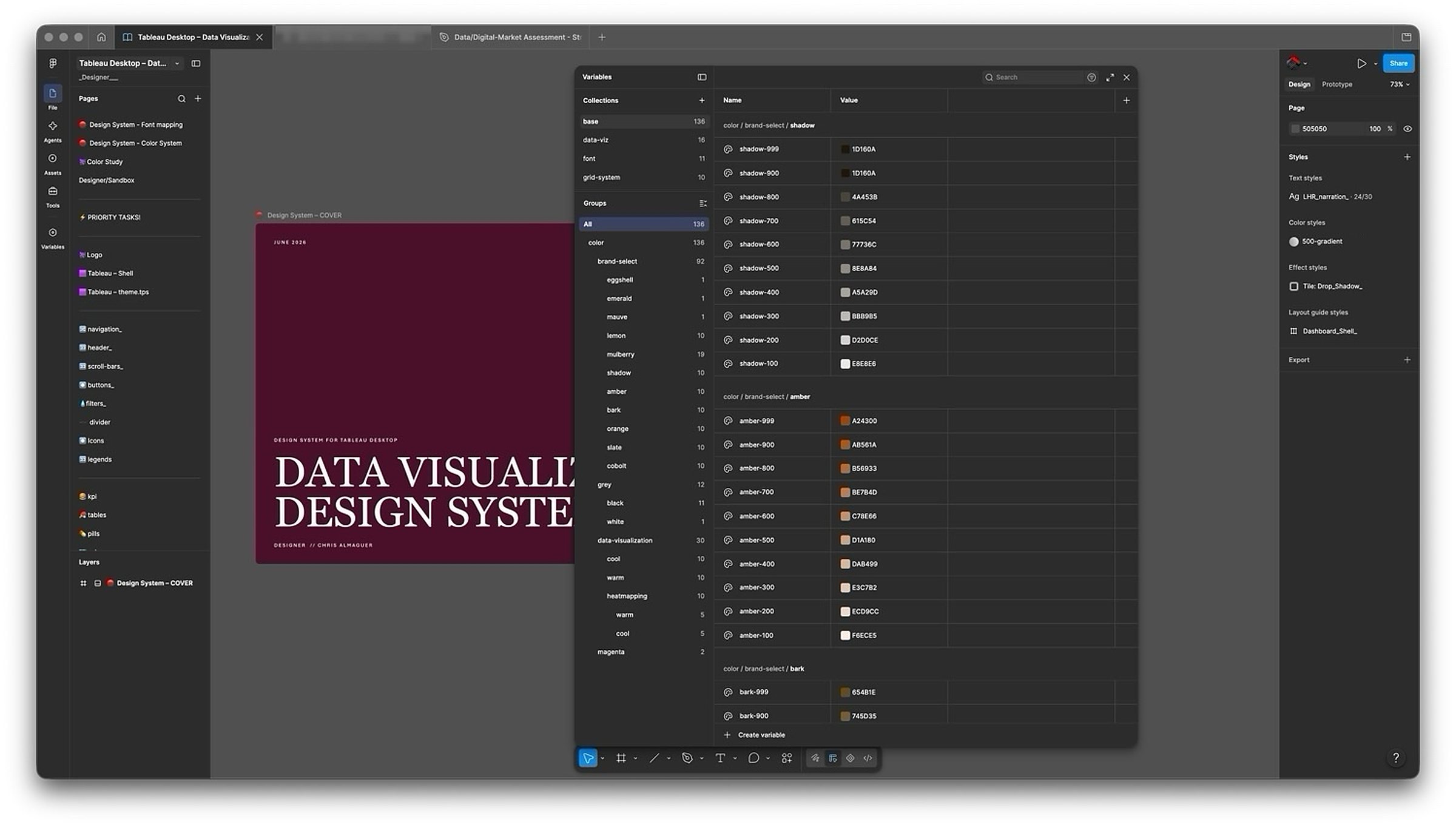The height and width of the screenshot is (827, 1456).
Task: Click the amber-999 color swatch A24300
Action: 844,420
